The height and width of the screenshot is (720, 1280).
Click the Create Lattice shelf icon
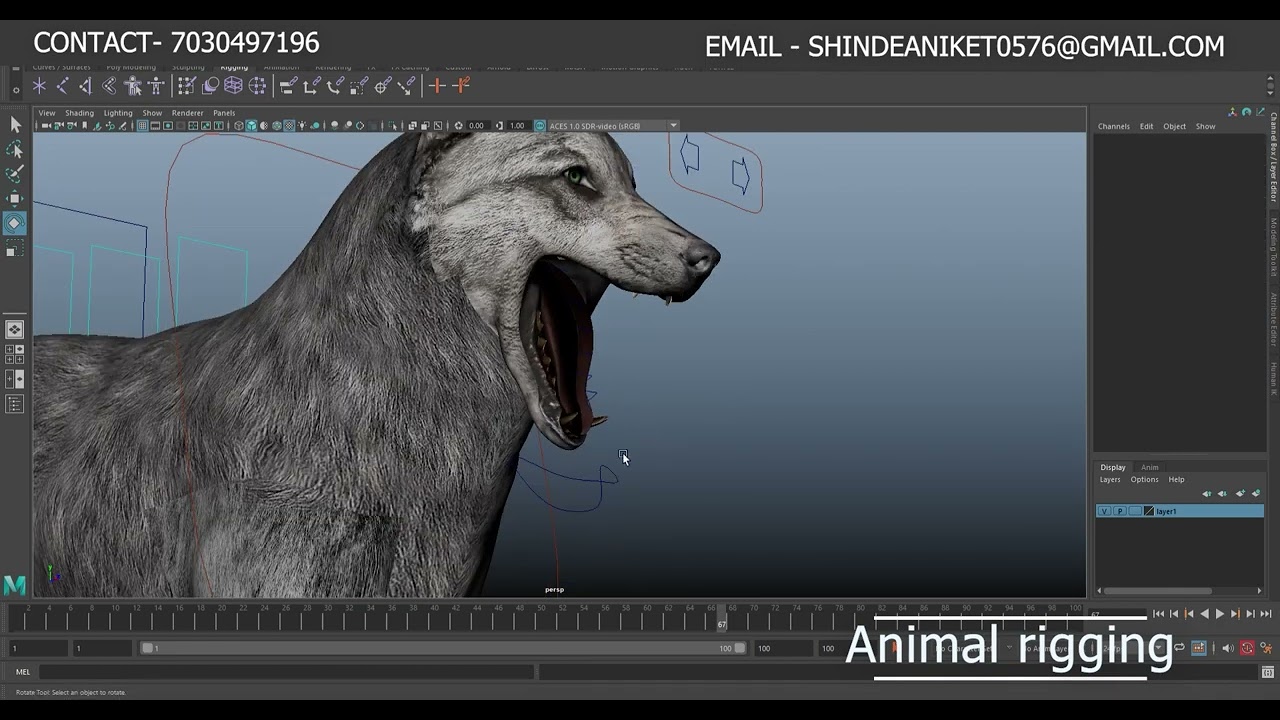233,86
